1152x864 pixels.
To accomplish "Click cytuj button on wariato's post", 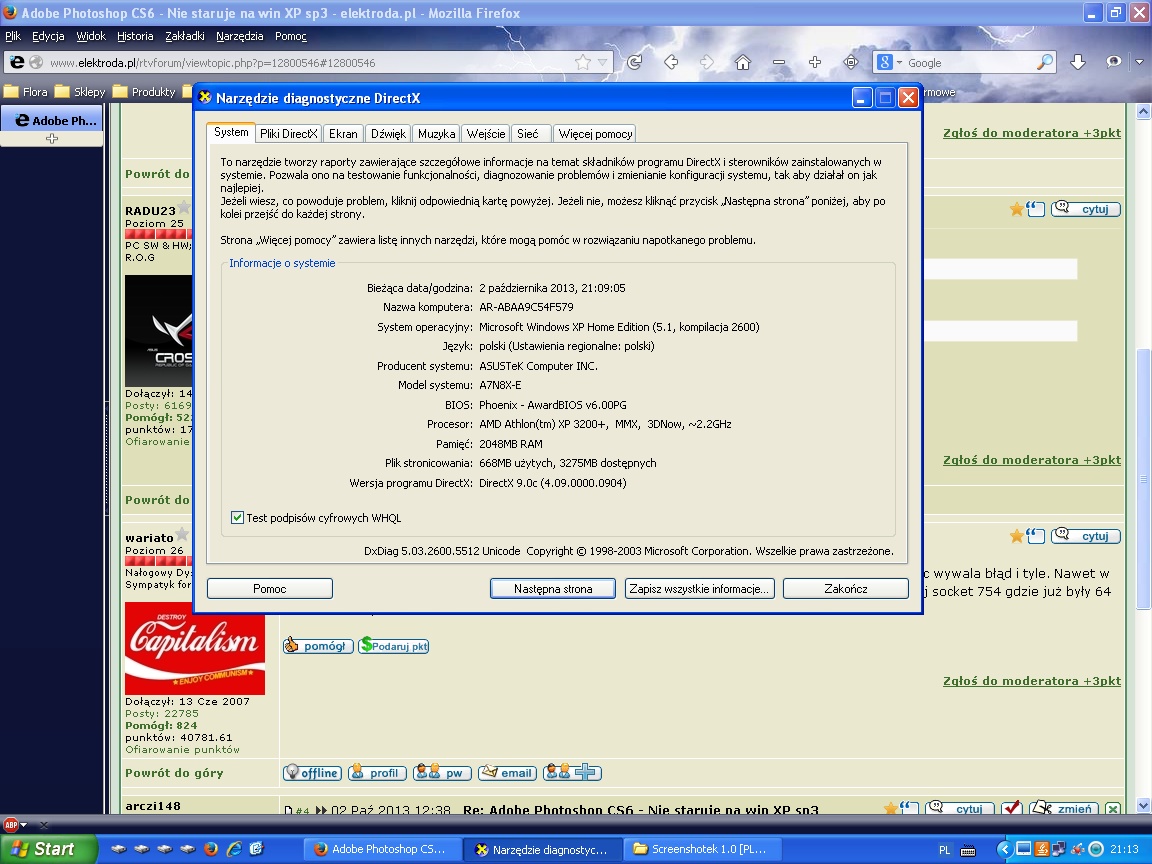I will point(1086,536).
